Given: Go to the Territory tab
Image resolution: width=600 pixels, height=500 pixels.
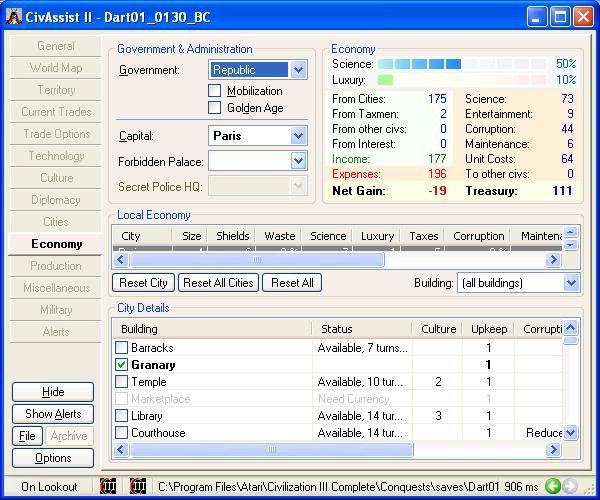Looking at the screenshot, I should (55, 90).
